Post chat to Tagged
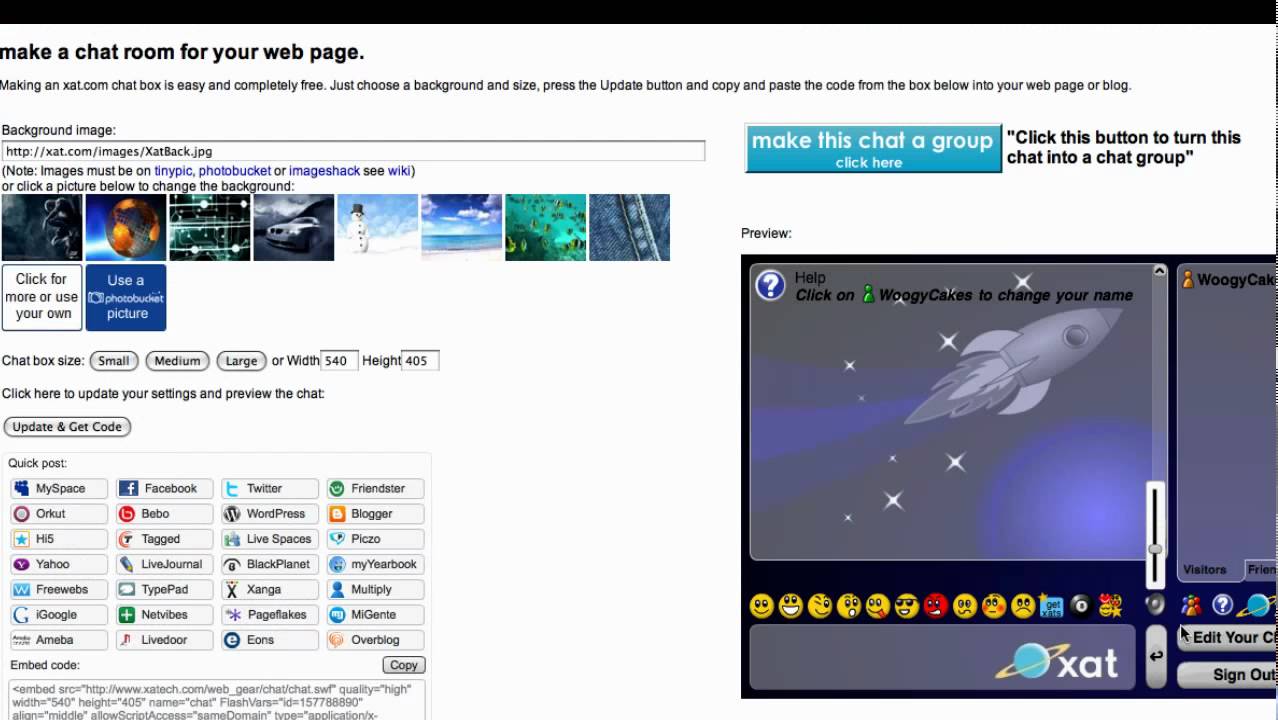This screenshot has height=720, width=1278. (165, 539)
